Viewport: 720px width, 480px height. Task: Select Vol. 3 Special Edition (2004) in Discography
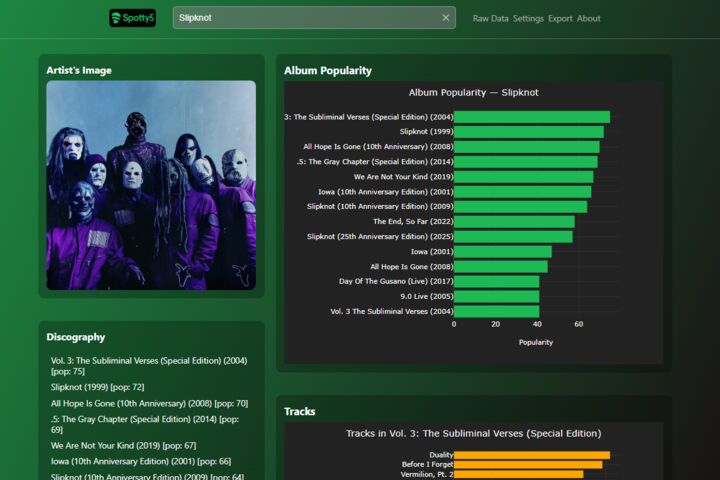coord(149,366)
